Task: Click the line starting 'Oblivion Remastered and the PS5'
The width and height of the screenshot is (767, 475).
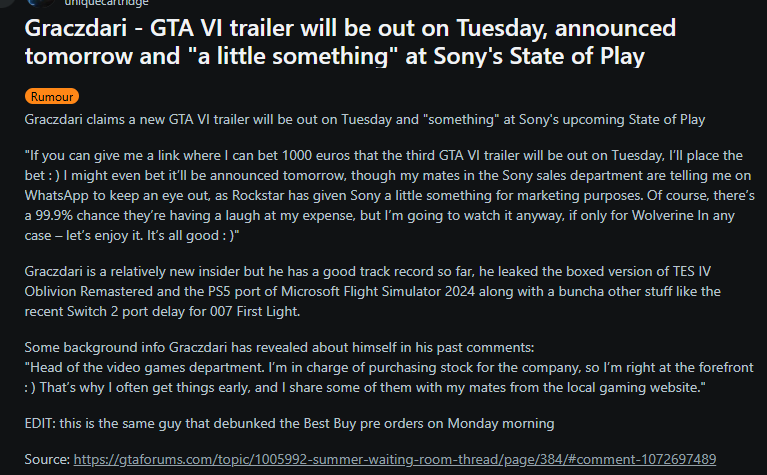Action: (372, 292)
